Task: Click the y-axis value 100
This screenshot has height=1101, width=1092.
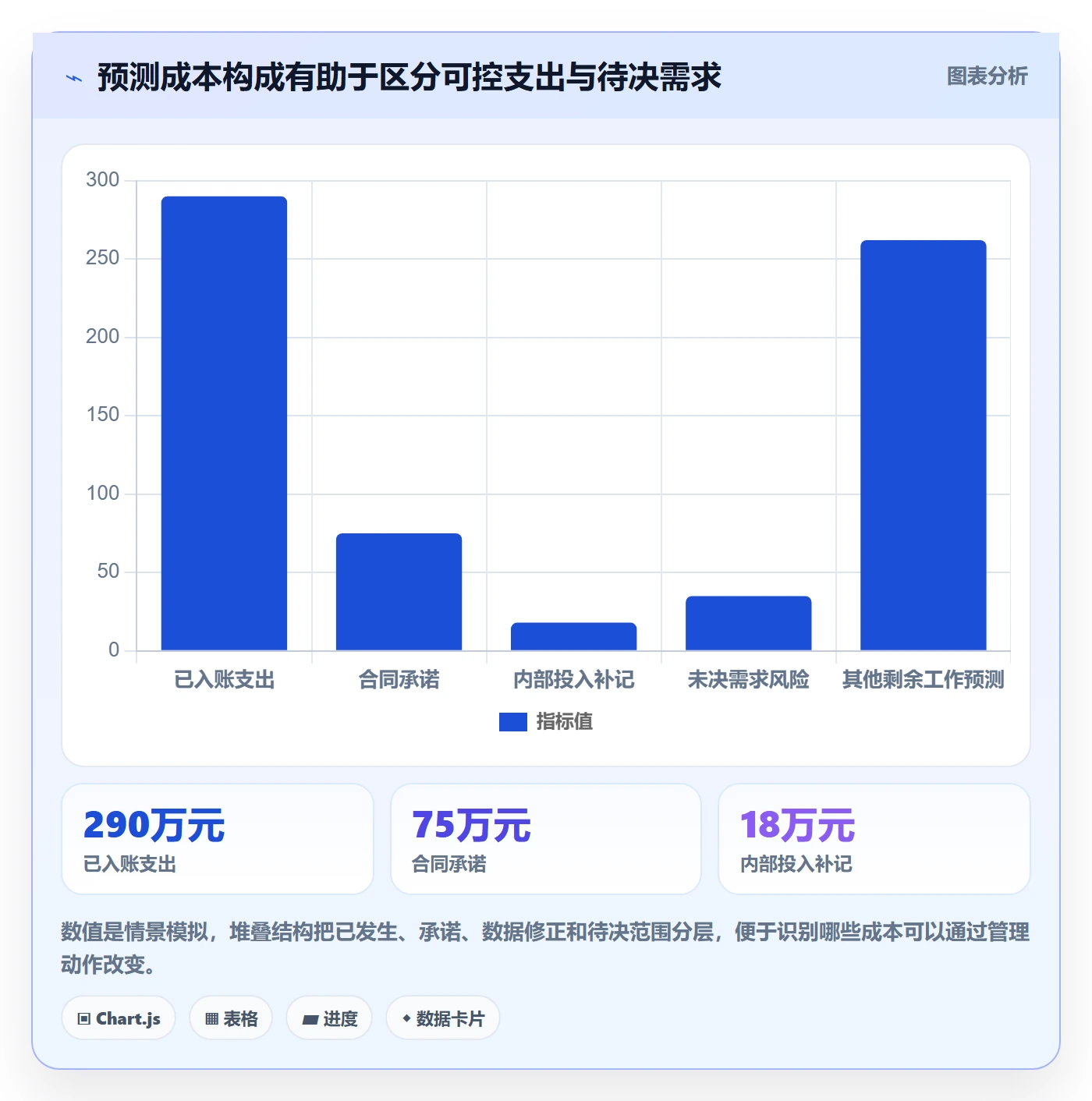Action: (x=102, y=494)
